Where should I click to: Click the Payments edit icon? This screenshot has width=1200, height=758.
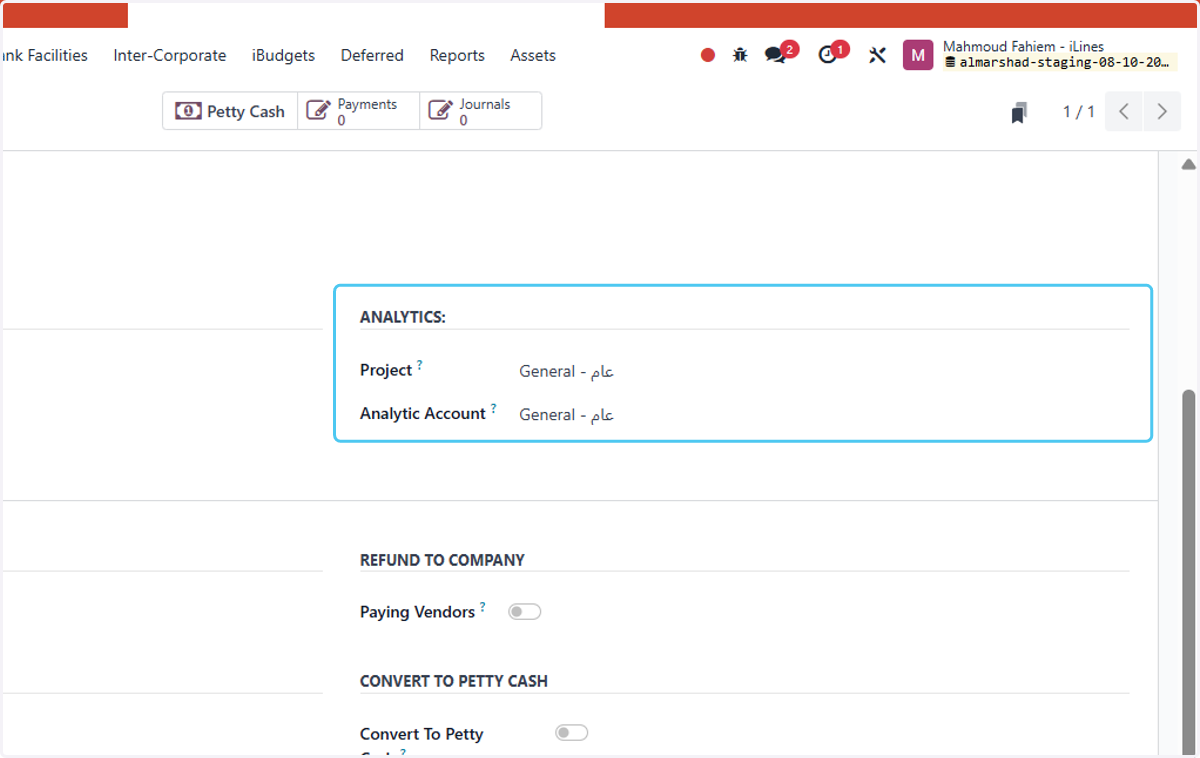click(318, 111)
